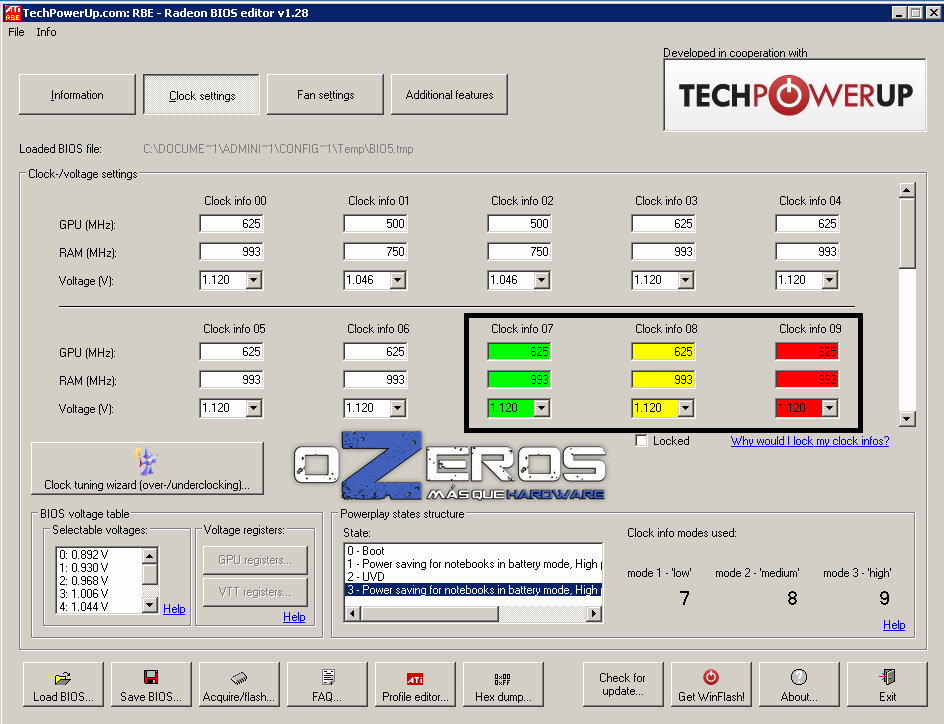The width and height of the screenshot is (944, 724).
Task: Click the ATI RBE title bar icon
Action: (12, 12)
